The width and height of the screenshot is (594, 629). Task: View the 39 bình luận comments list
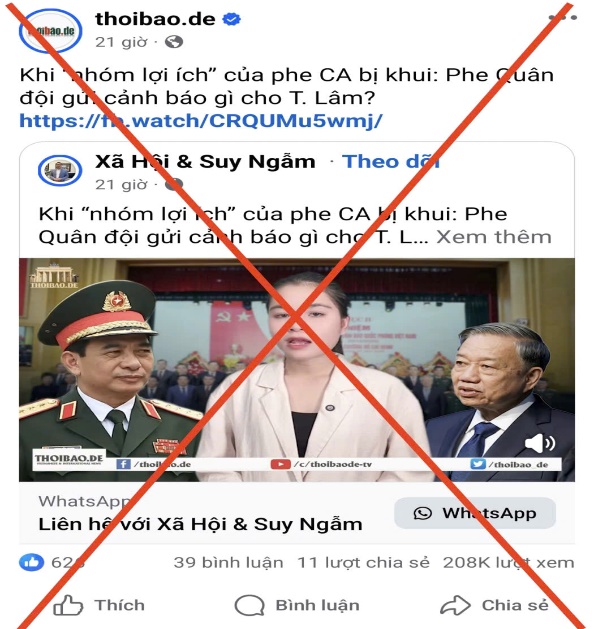tap(228, 562)
